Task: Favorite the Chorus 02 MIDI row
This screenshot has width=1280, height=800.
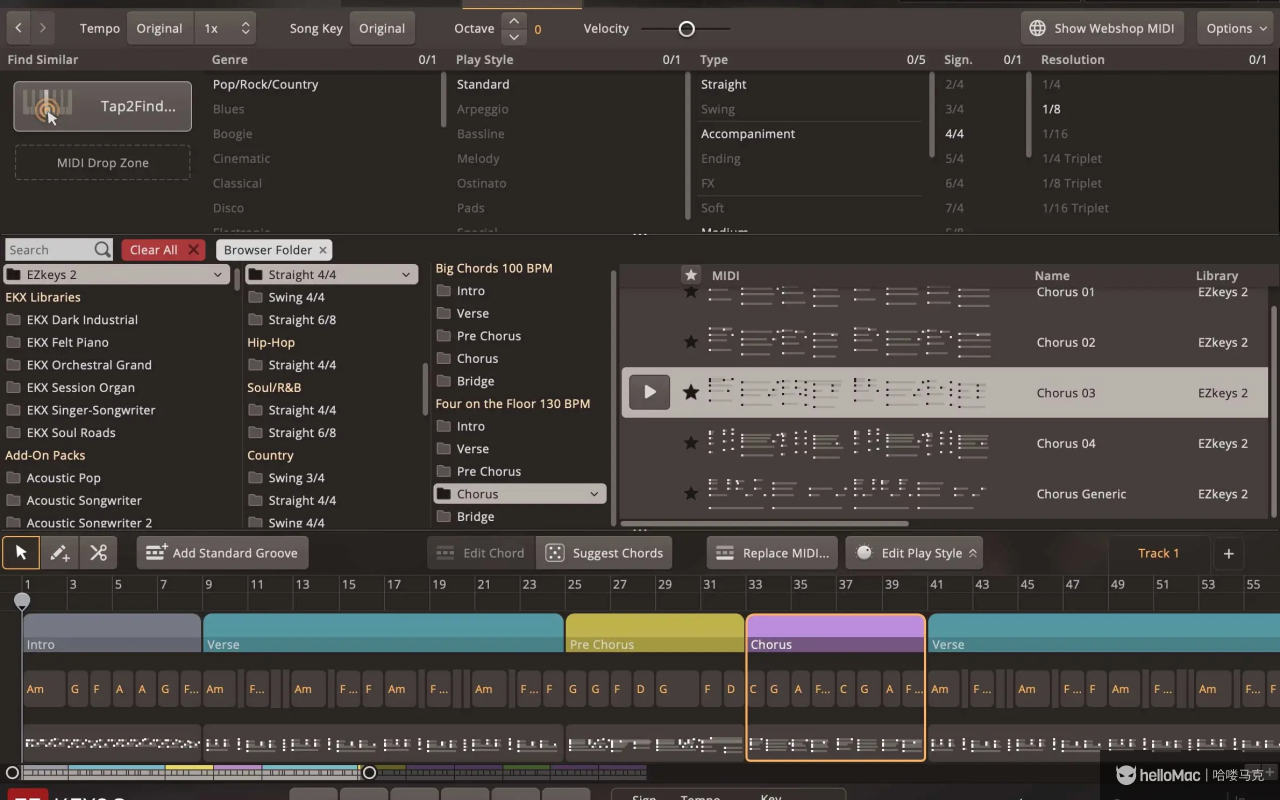Action: tap(690, 342)
